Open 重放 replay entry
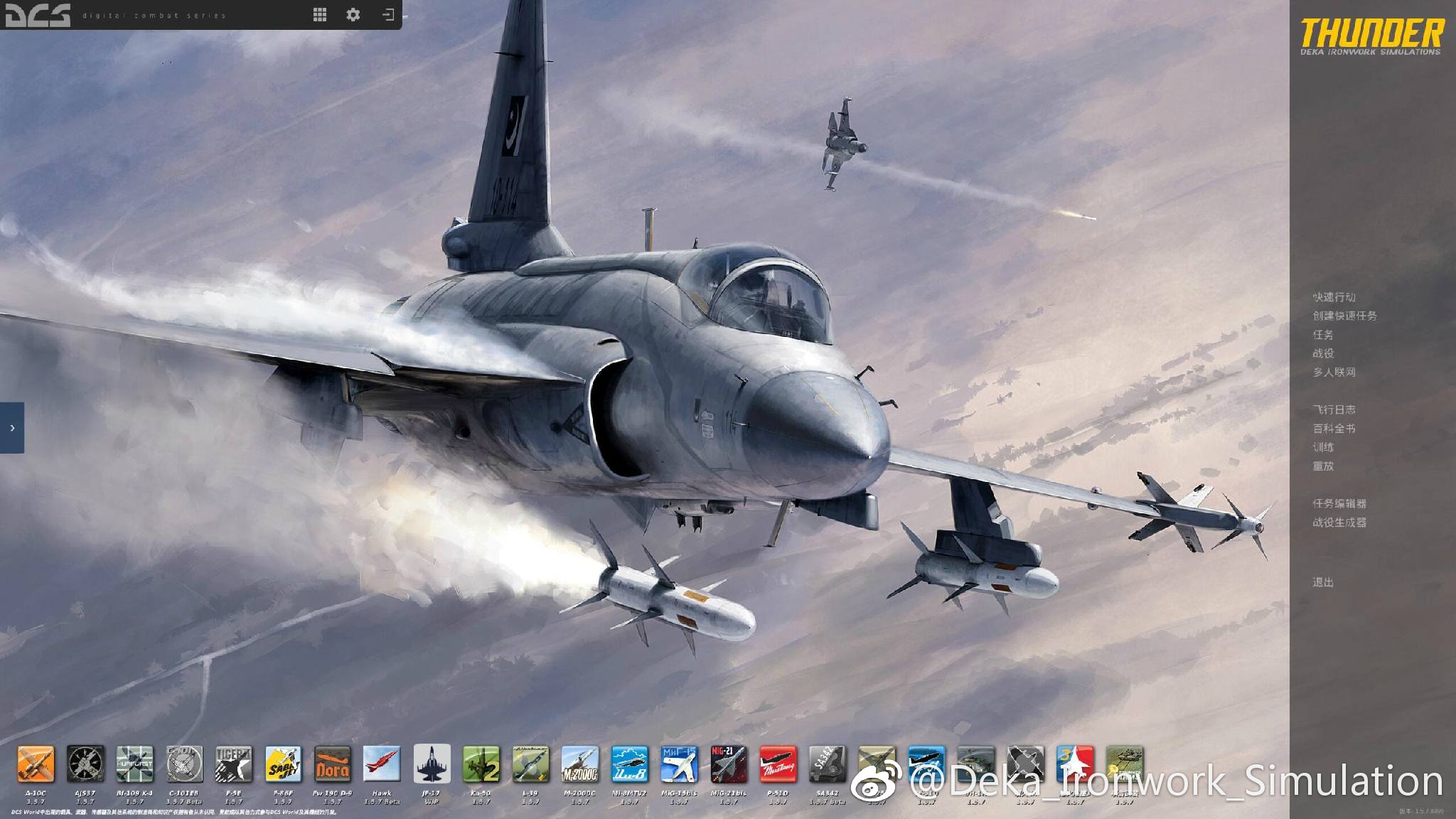The height and width of the screenshot is (819, 1456). coord(1323,466)
